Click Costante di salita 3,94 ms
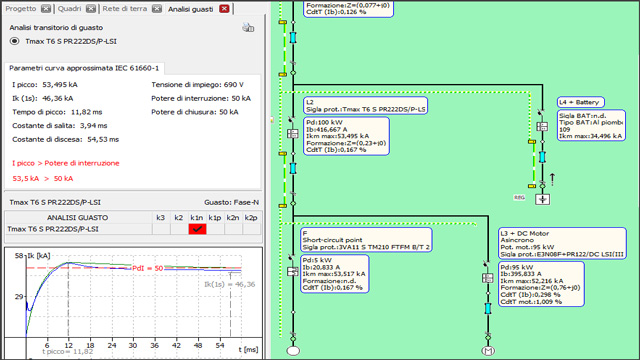Viewport: 640px width, 360px height. [x=60, y=126]
